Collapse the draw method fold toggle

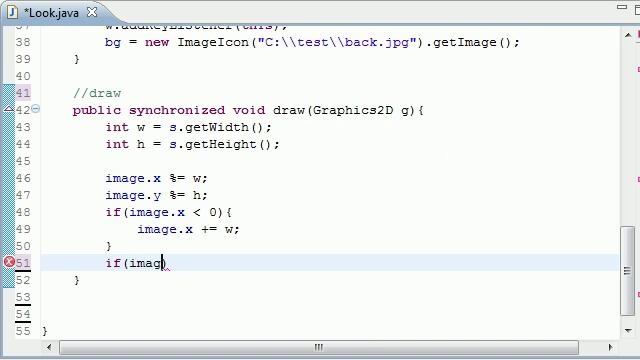click(36, 109)
